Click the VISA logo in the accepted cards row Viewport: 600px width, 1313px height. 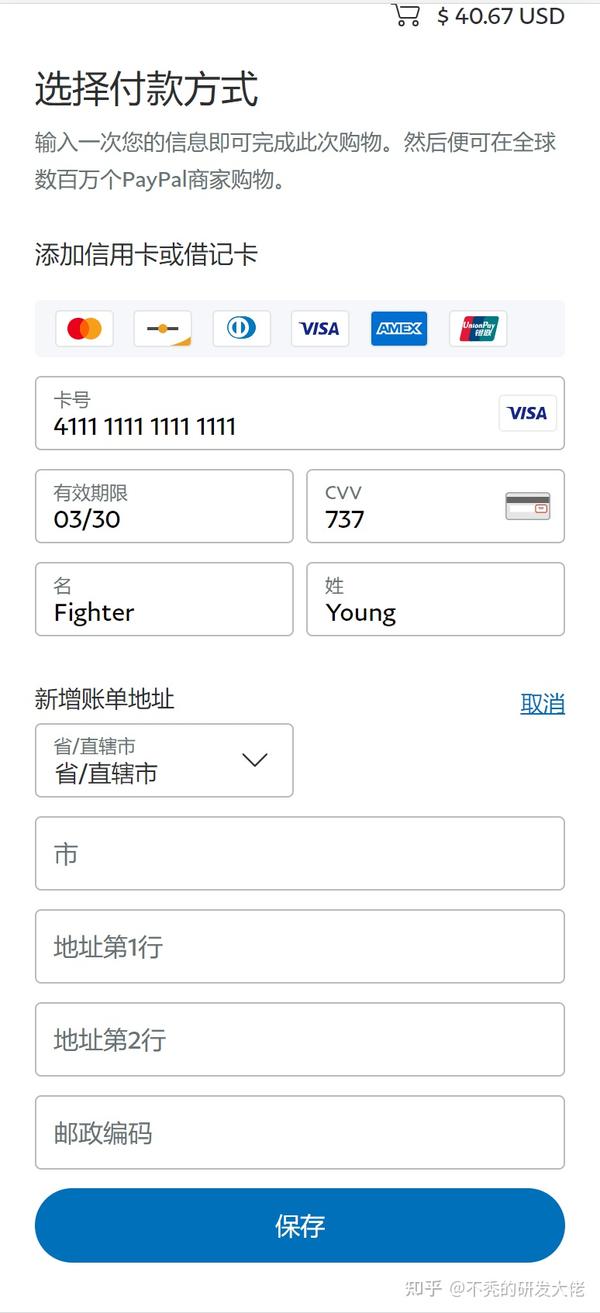(319, 328)
